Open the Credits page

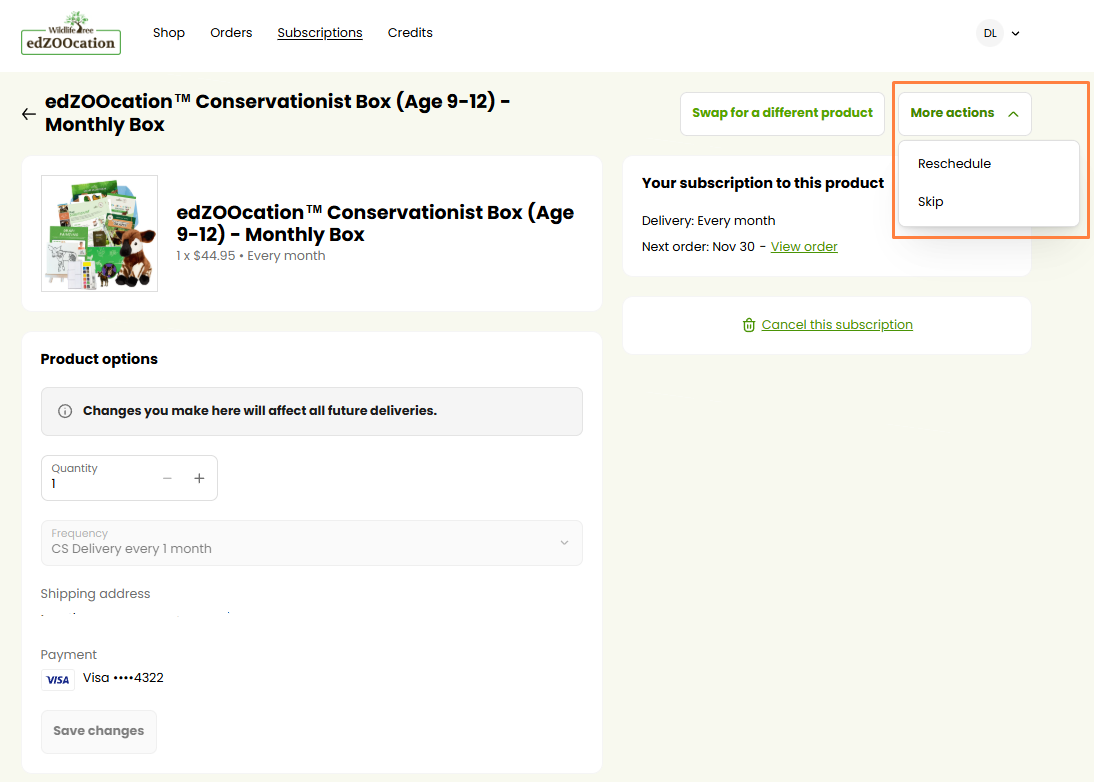[410, 33]
